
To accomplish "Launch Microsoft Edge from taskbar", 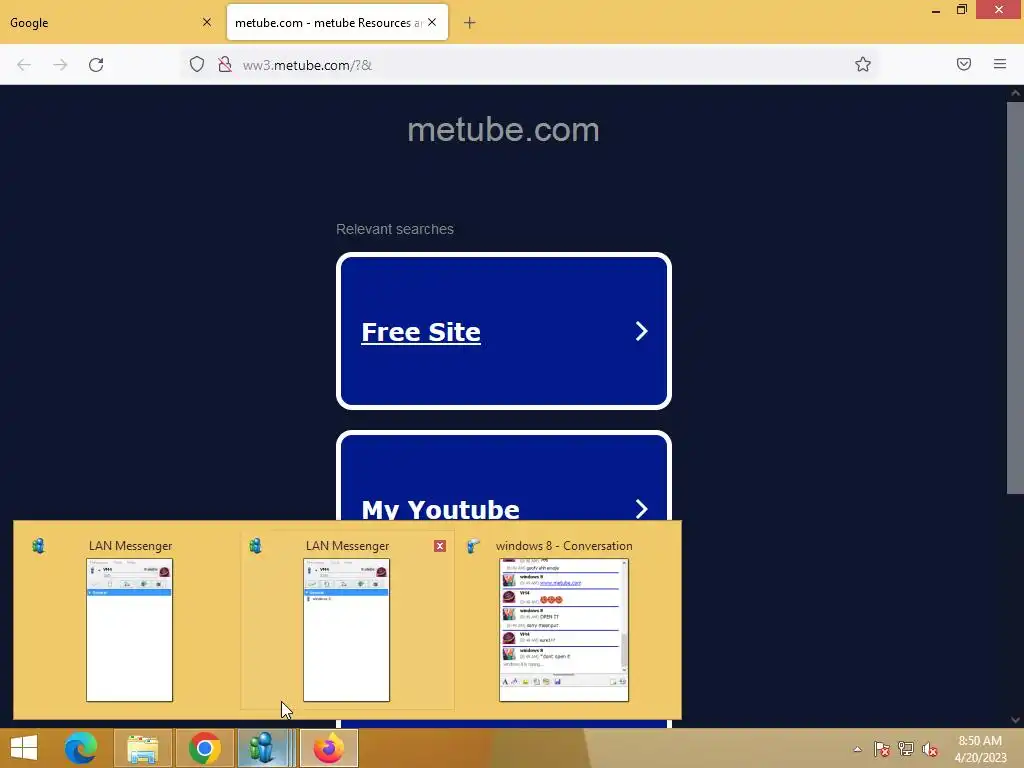I will (80, 748).
